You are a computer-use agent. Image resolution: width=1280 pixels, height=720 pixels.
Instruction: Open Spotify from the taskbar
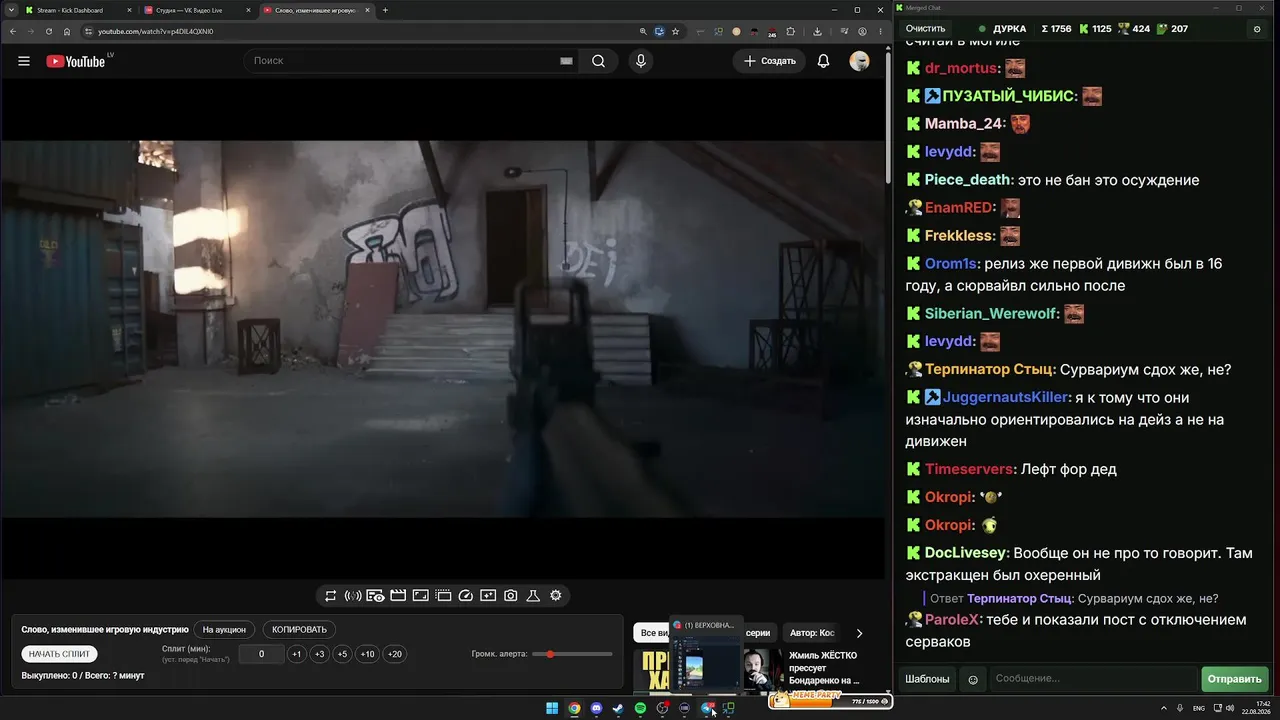[x=640, y=709]
